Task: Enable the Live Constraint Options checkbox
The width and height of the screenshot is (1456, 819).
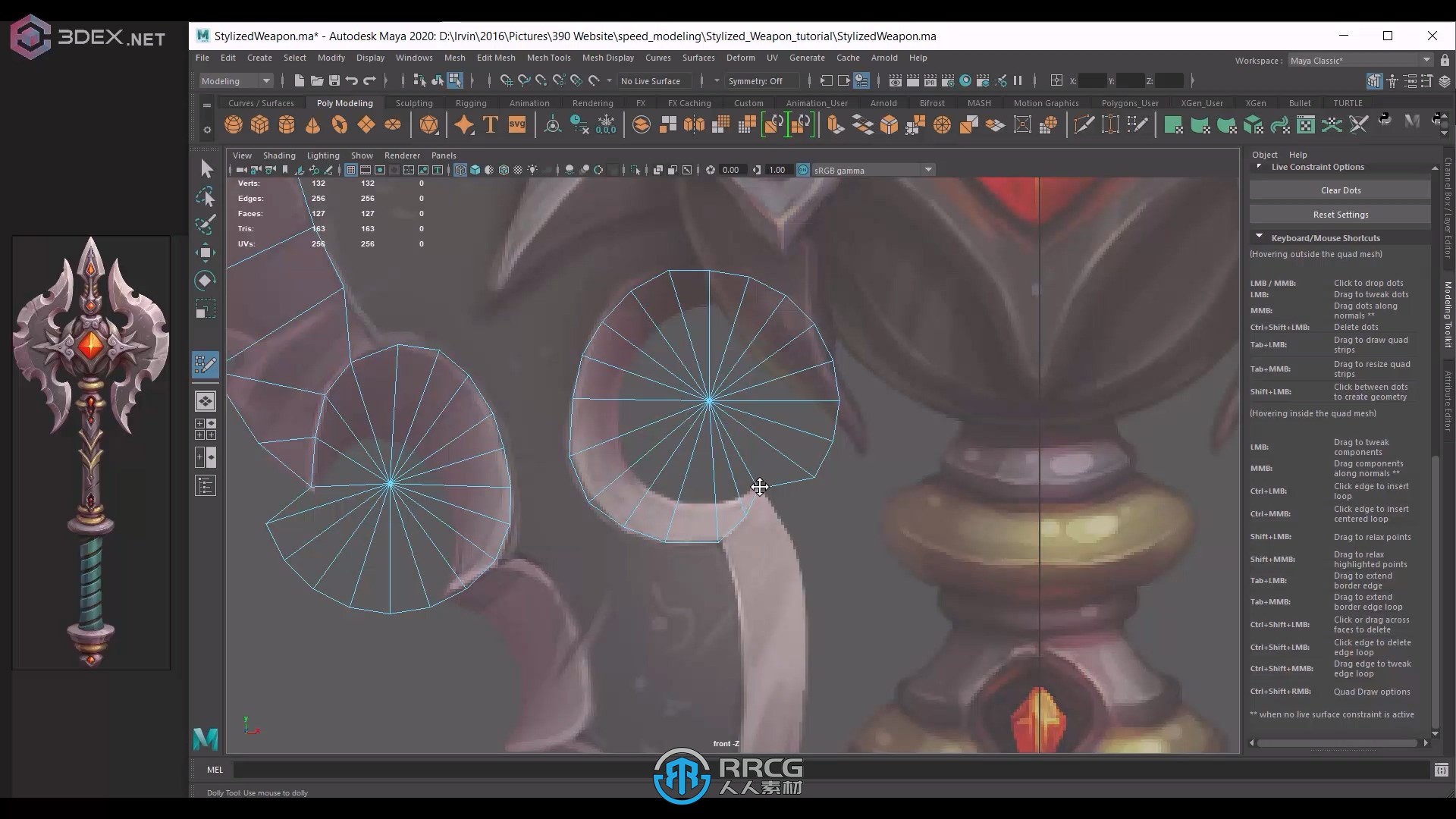Action: (1259, 166)
